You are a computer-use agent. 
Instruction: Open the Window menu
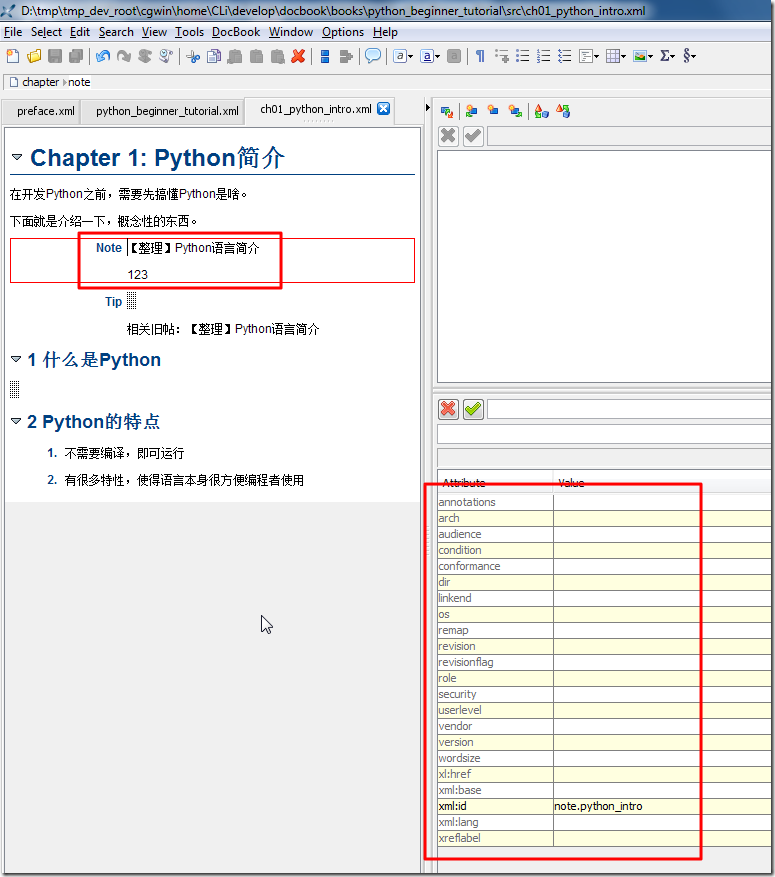click(x=291, y=32)
